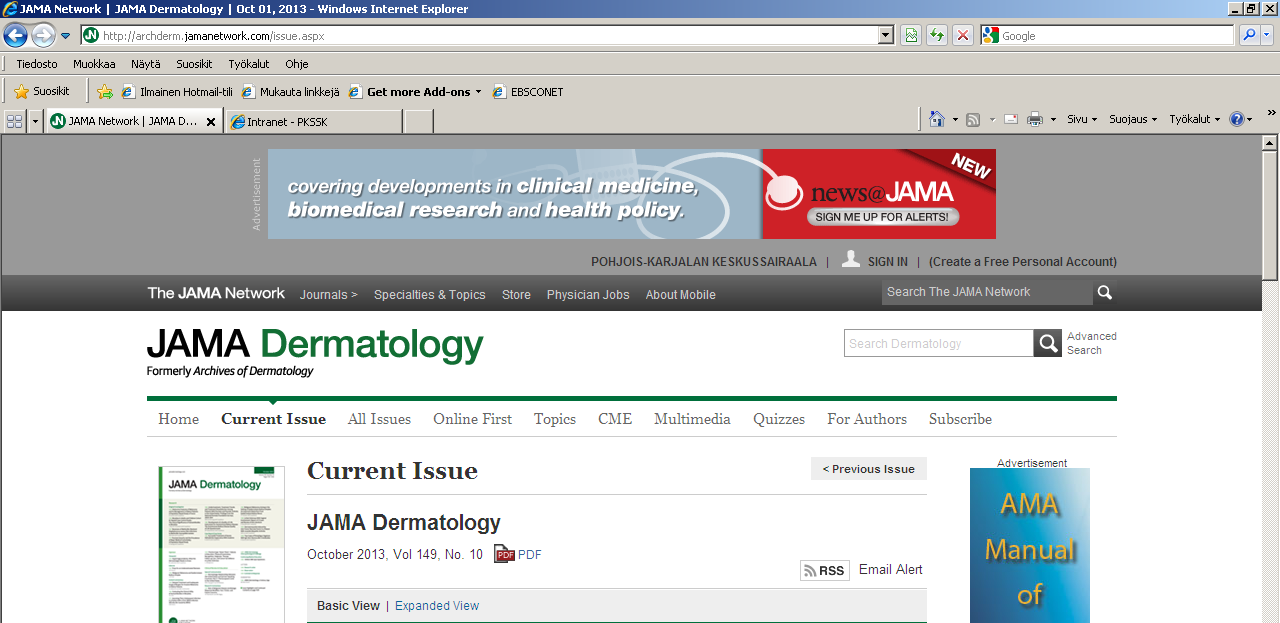
Task: Click the Email Alert link
Action: (x=891, y=570)
